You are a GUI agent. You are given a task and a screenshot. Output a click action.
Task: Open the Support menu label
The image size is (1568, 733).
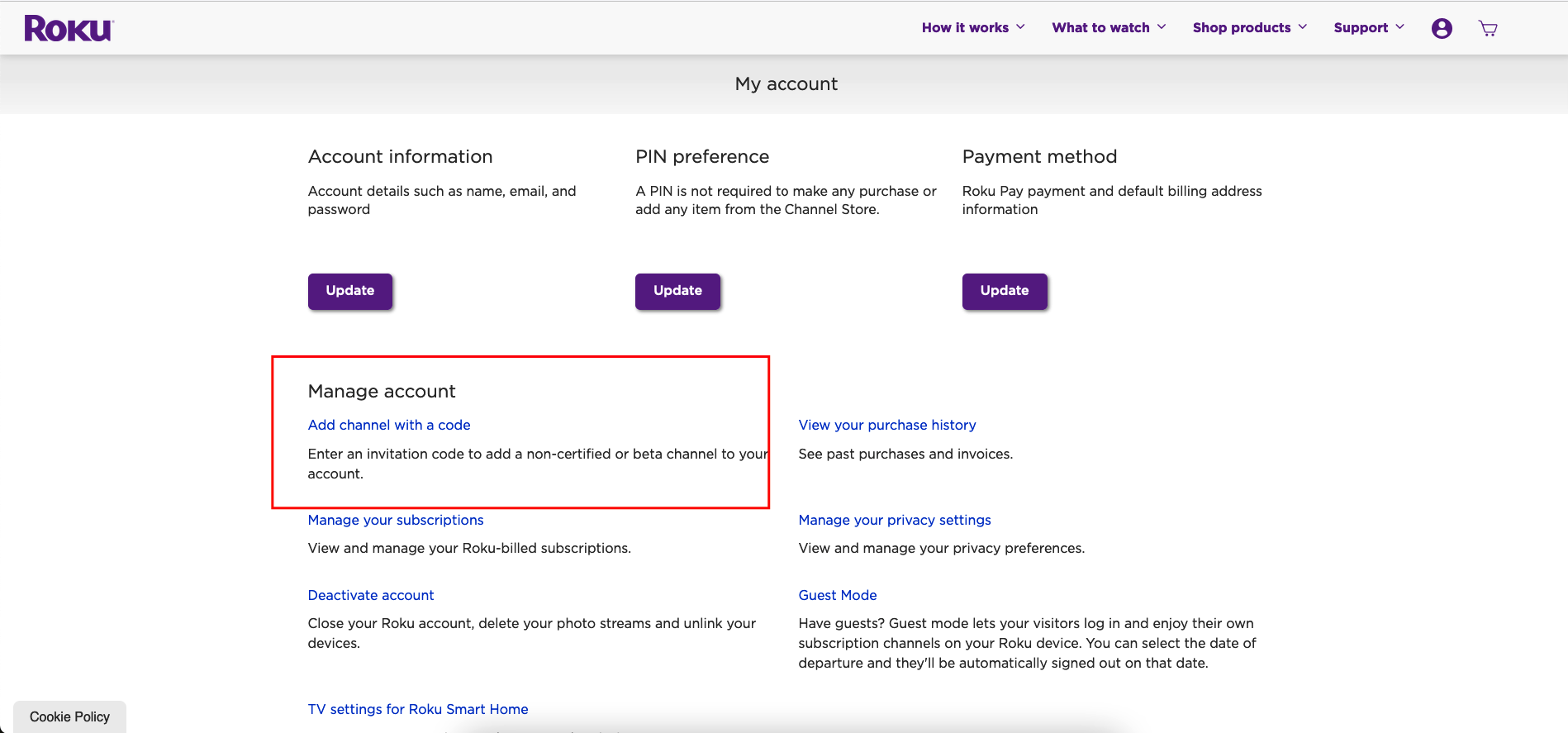[x=1360, y=28]
